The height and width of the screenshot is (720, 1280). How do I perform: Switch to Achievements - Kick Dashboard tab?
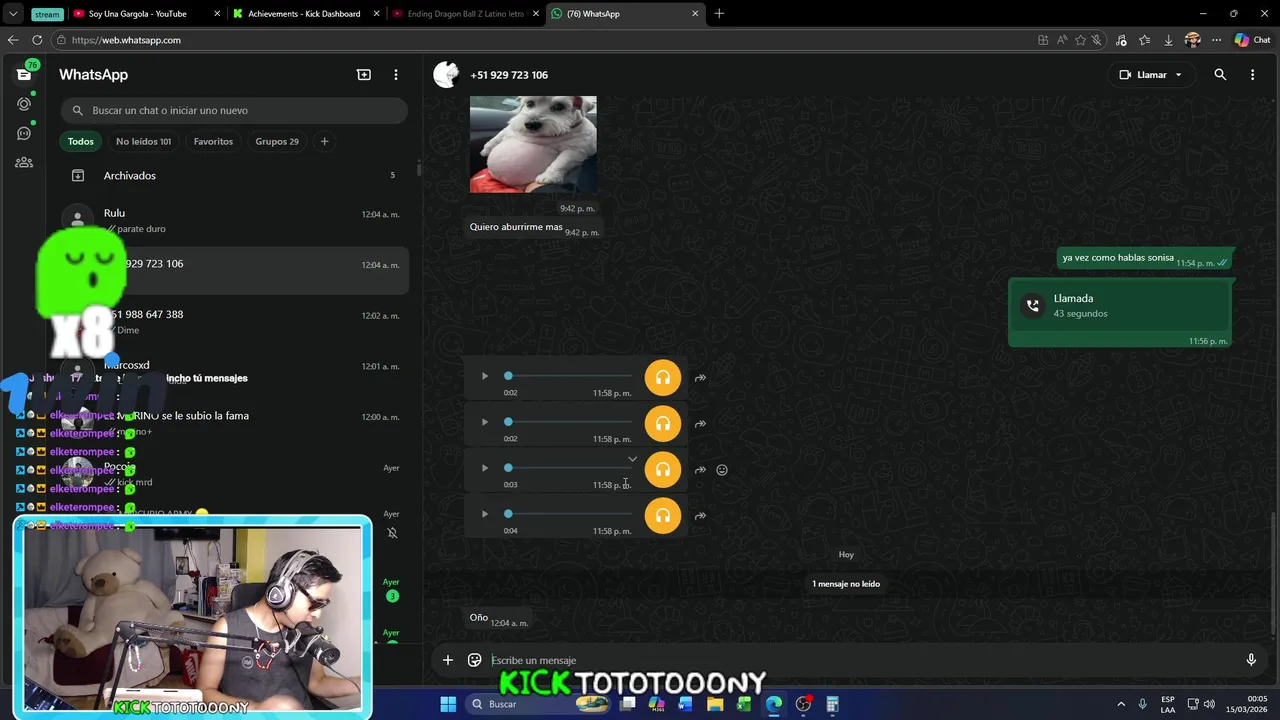[x=305, y=14]
